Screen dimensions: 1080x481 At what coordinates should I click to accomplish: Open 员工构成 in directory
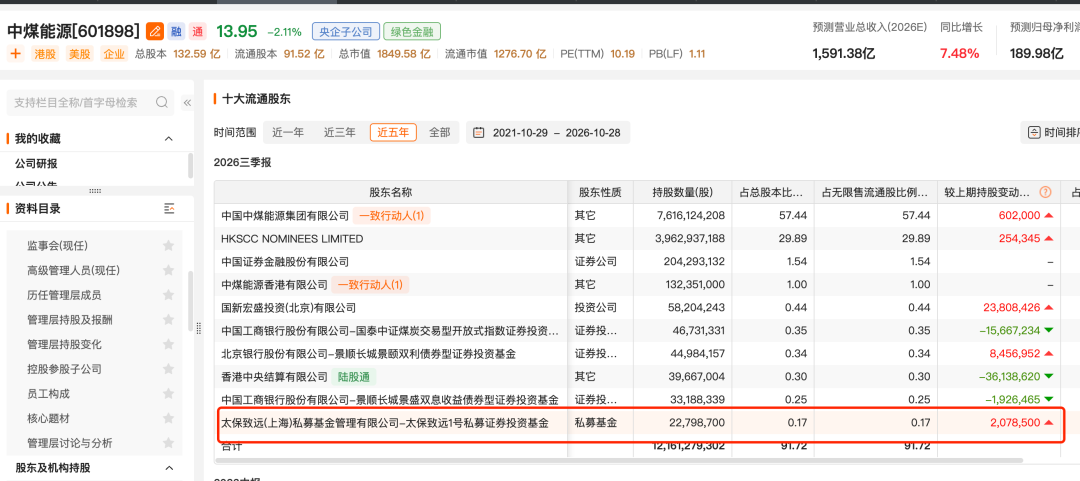click(x=48, y=393)
